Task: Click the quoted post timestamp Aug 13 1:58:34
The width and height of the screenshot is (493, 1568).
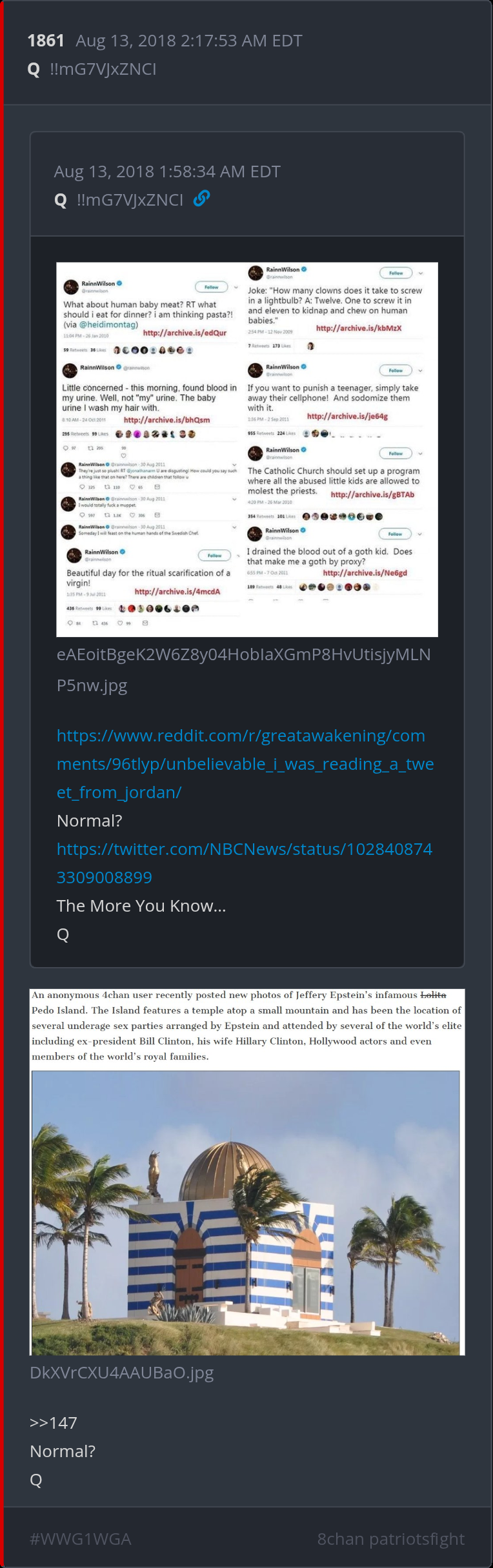Action: tap(167, 171)
